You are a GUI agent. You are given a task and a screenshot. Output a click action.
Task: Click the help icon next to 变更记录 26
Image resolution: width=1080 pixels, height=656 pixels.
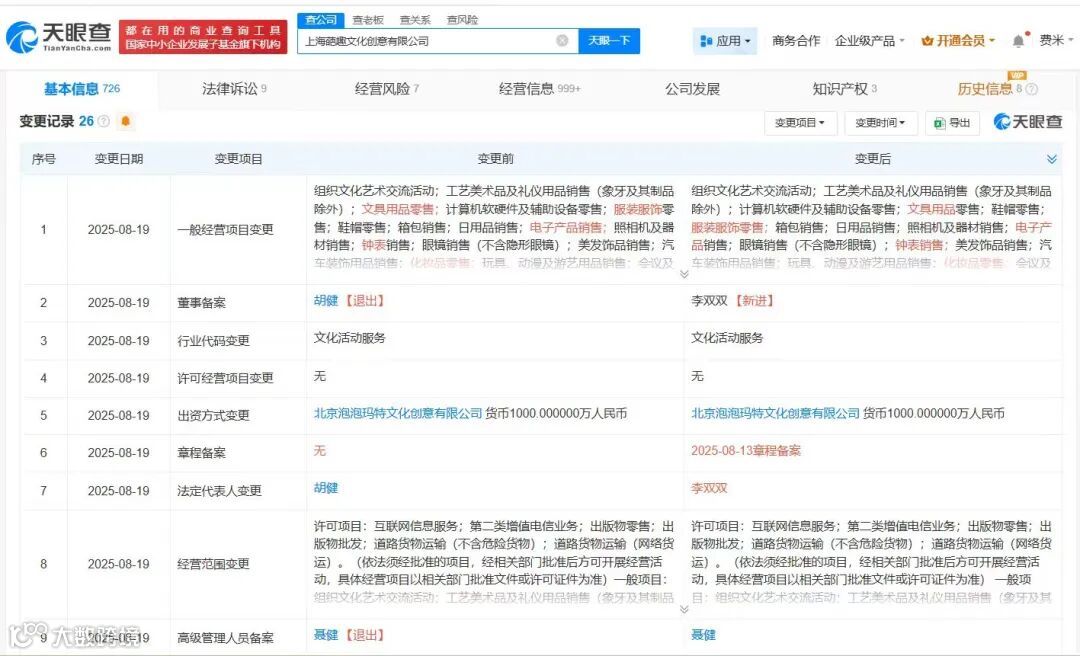[103, 121]
